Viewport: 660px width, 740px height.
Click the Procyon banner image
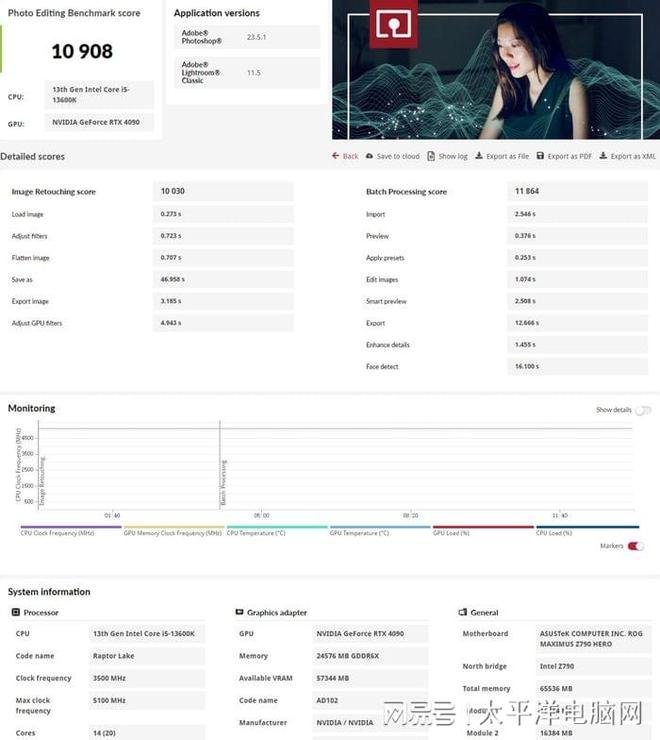click(495, 70)
